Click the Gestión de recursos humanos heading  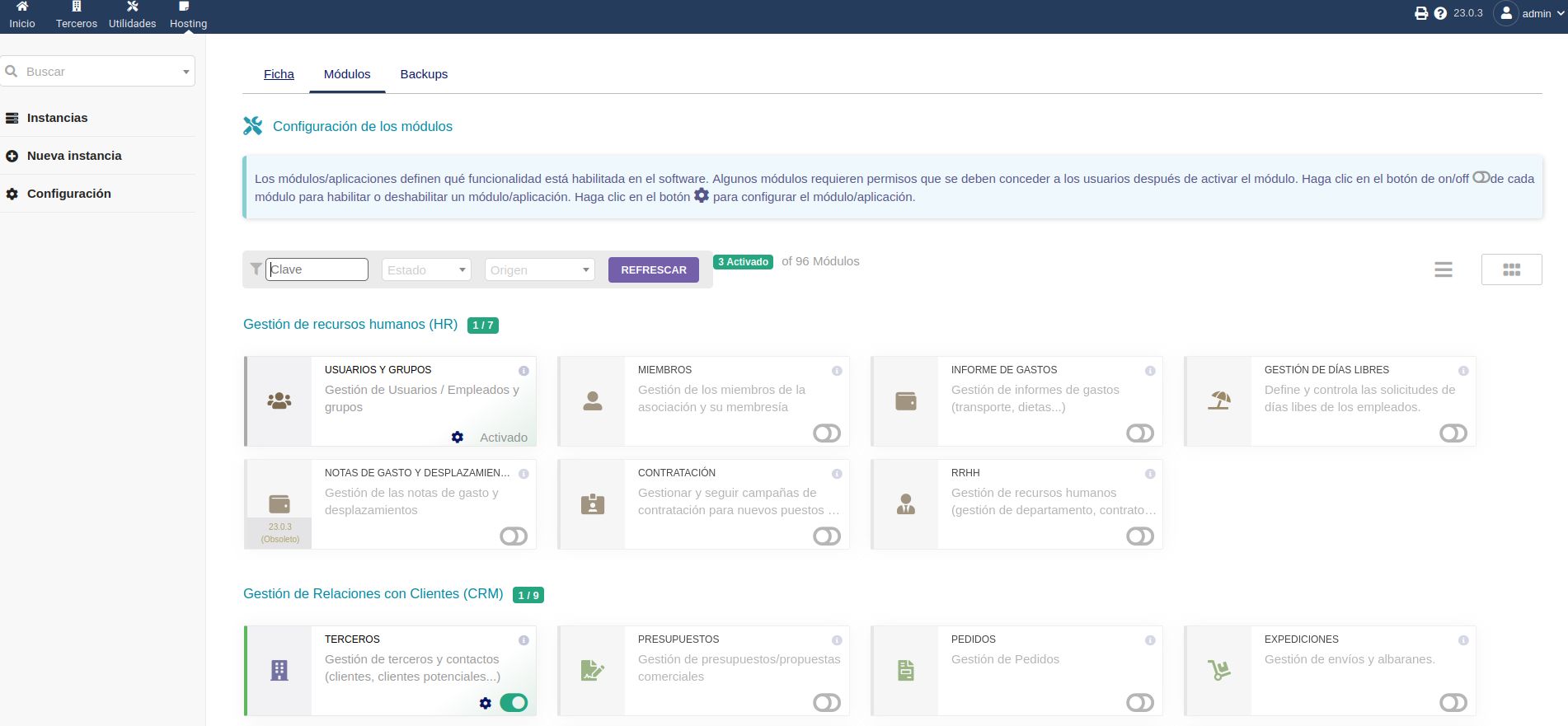point(350,325)
